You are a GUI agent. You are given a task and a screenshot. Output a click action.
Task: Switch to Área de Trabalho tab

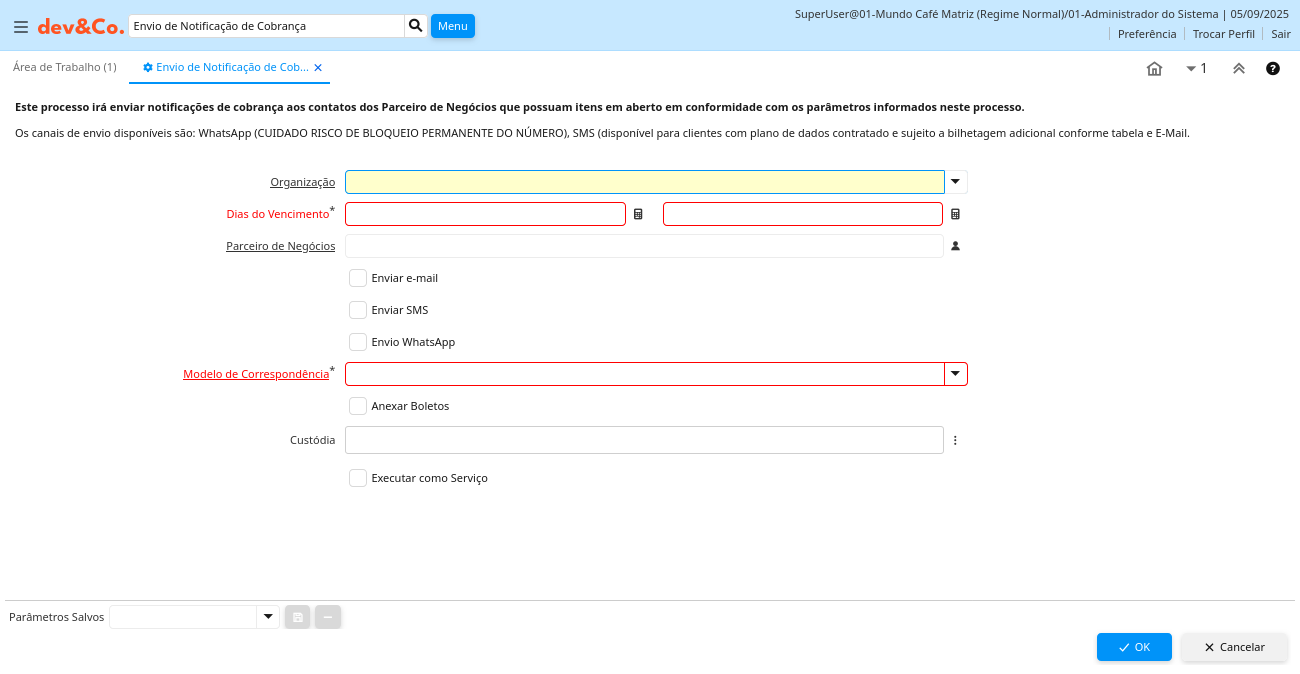pyautogui.click(x=65, y=67)
